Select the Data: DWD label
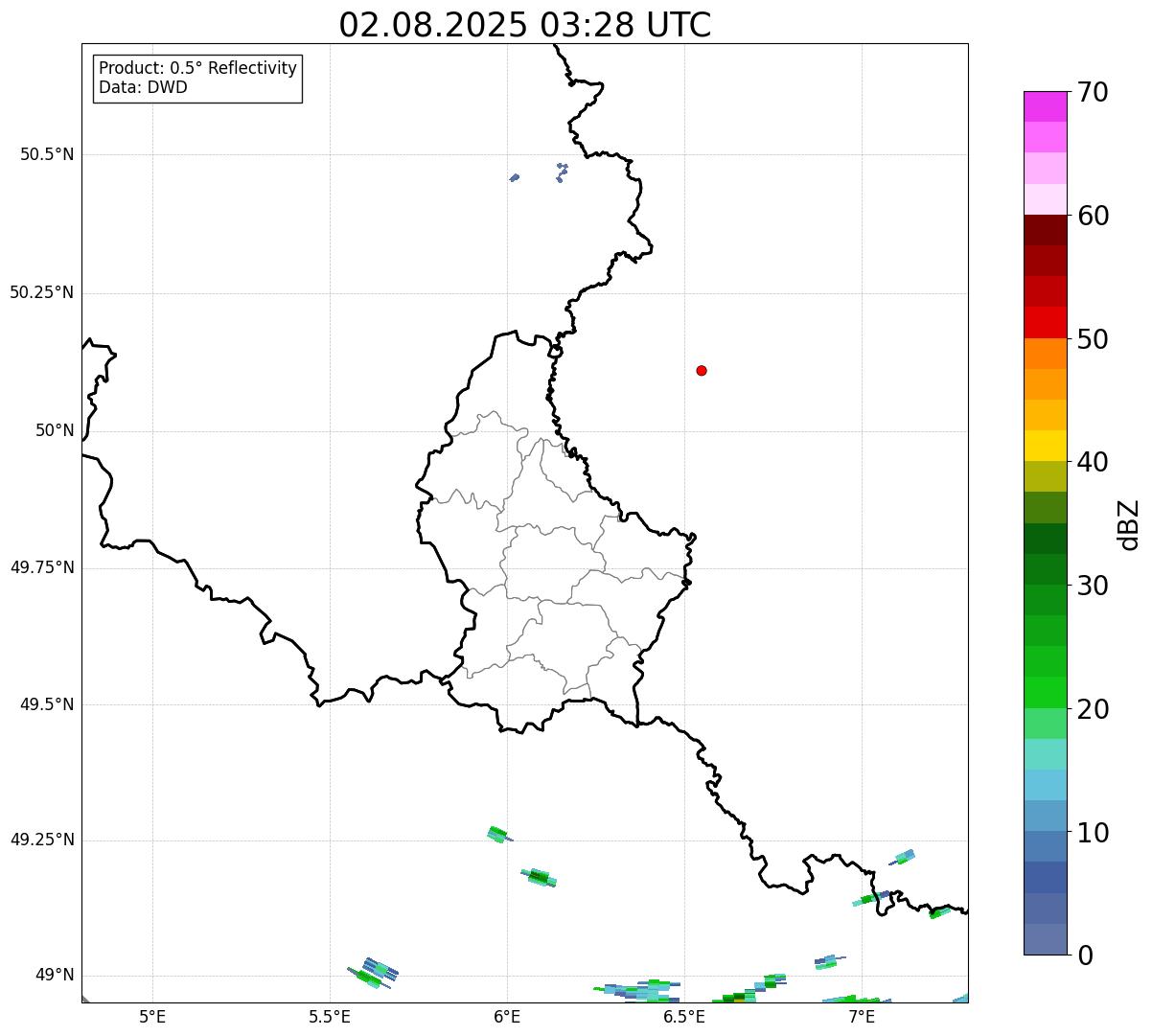The image size is (1152, 1036). tap(143, 87)
